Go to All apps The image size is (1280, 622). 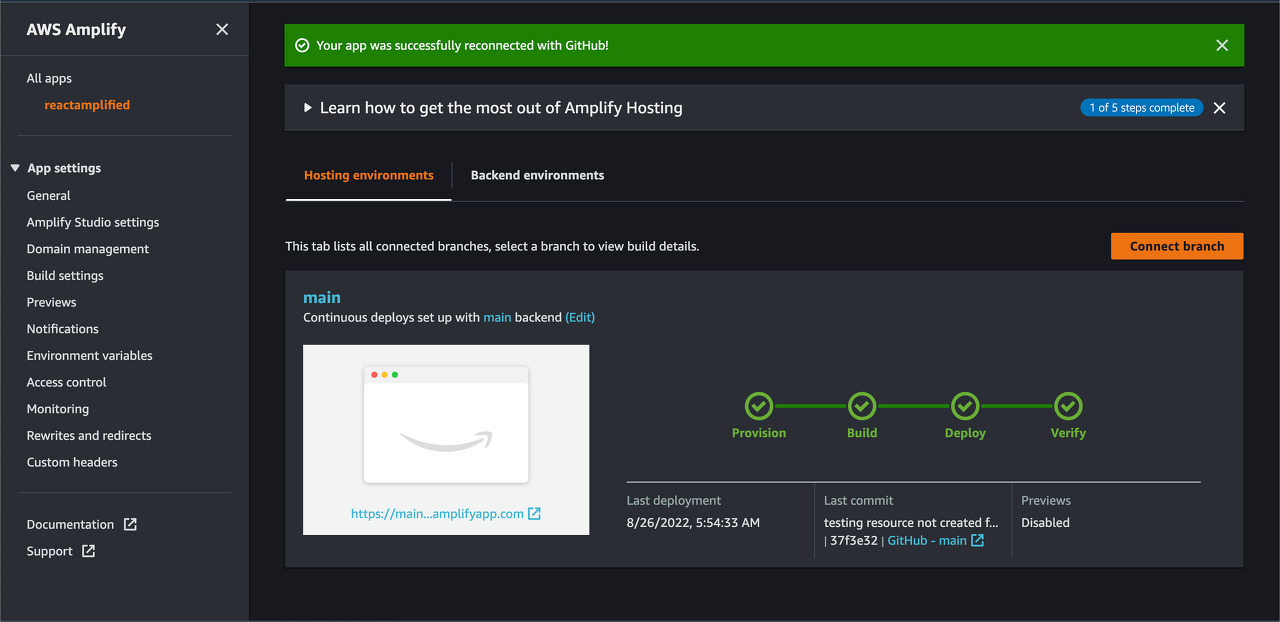(49, 78)
